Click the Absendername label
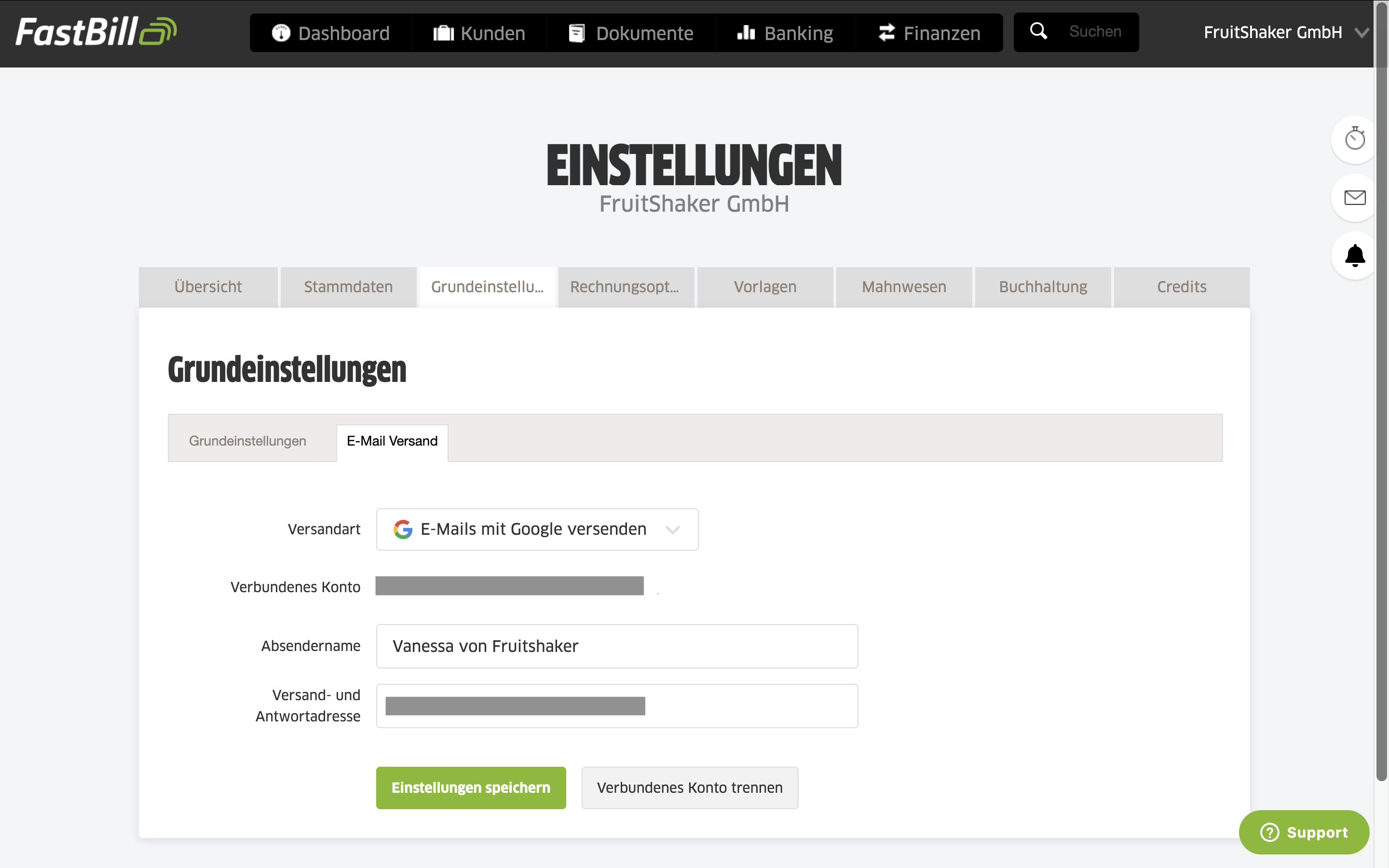The width and height of the screenshot is (1389, 868). 311,646
